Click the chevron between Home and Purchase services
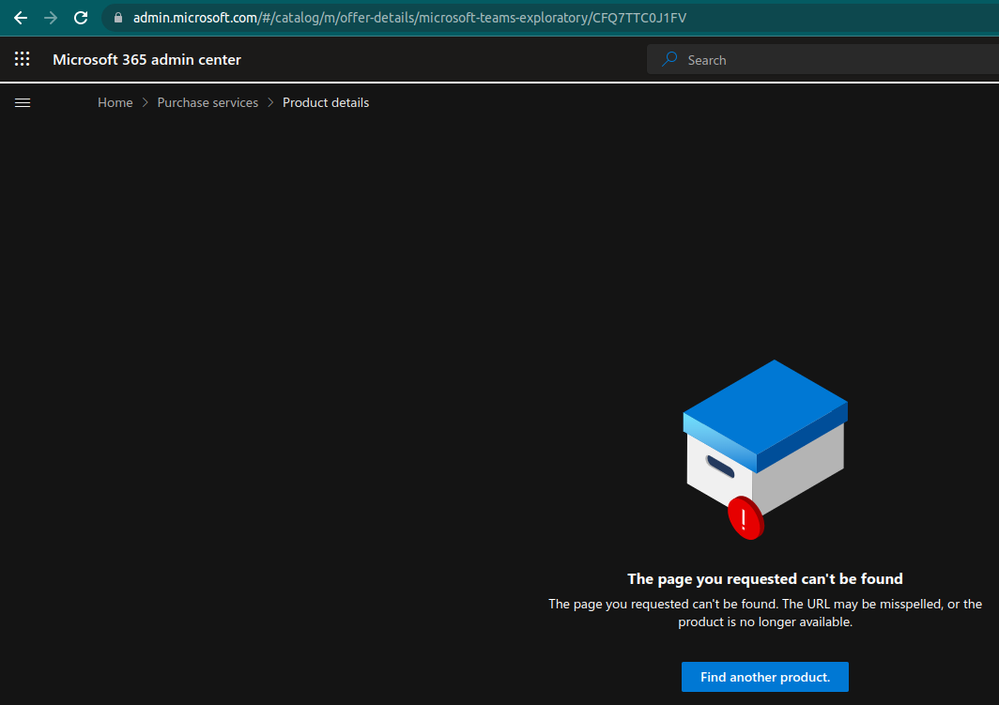999x705 pixels. (x=144, y=102)
